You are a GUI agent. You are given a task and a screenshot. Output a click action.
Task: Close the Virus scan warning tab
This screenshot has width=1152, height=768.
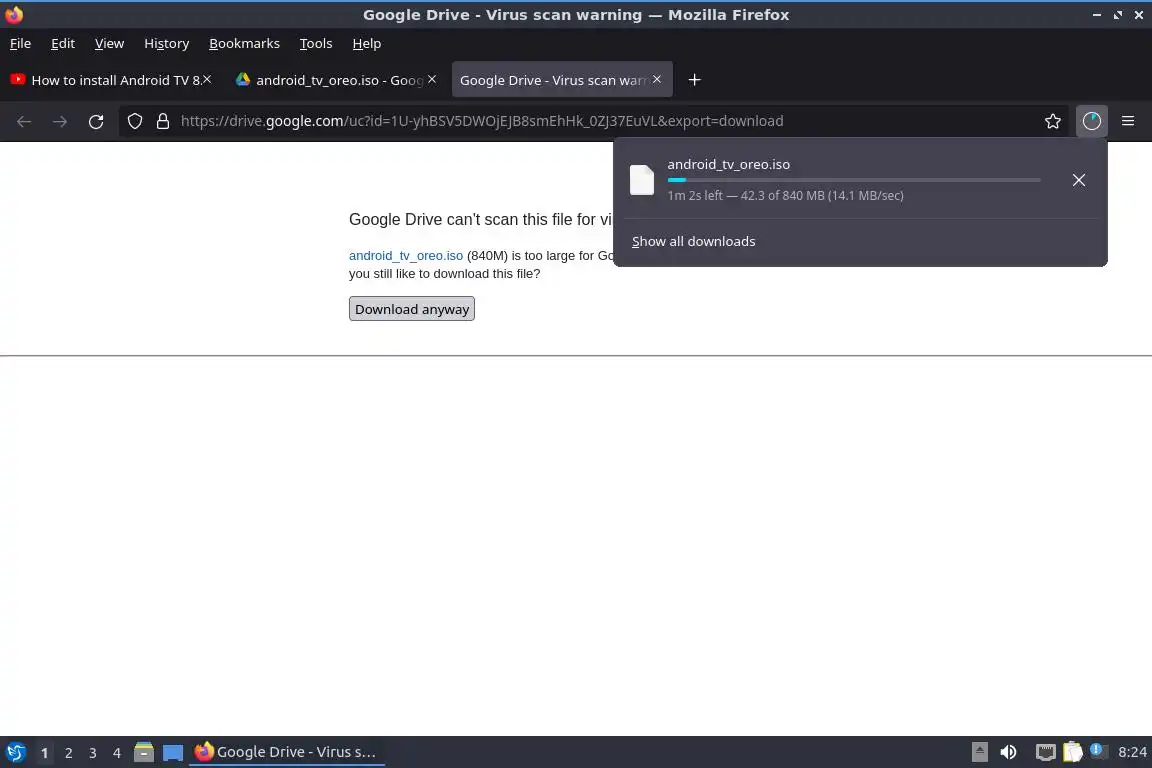pyautogui.click(x=657, y=79)
